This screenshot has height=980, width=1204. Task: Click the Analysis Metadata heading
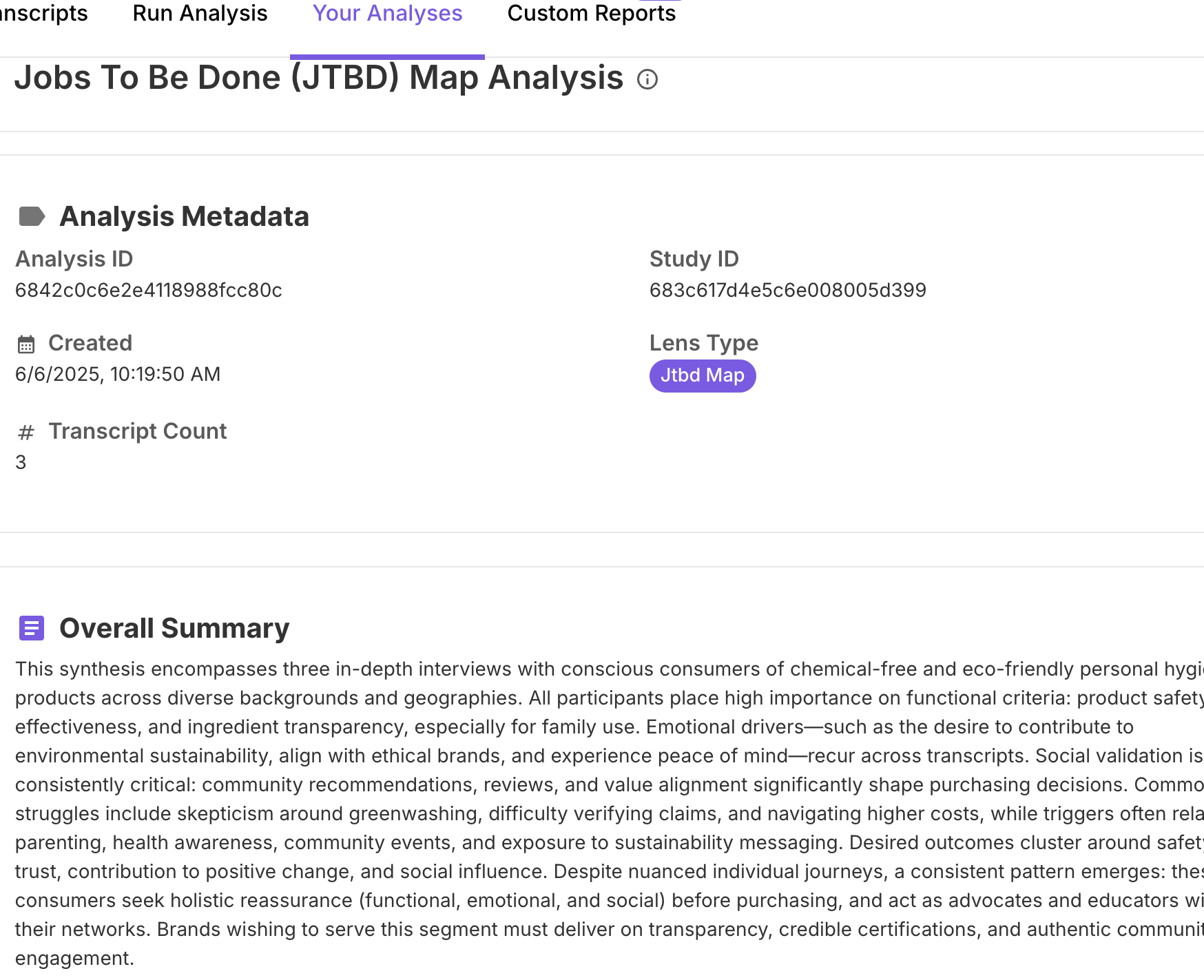[x=184, y=216]
